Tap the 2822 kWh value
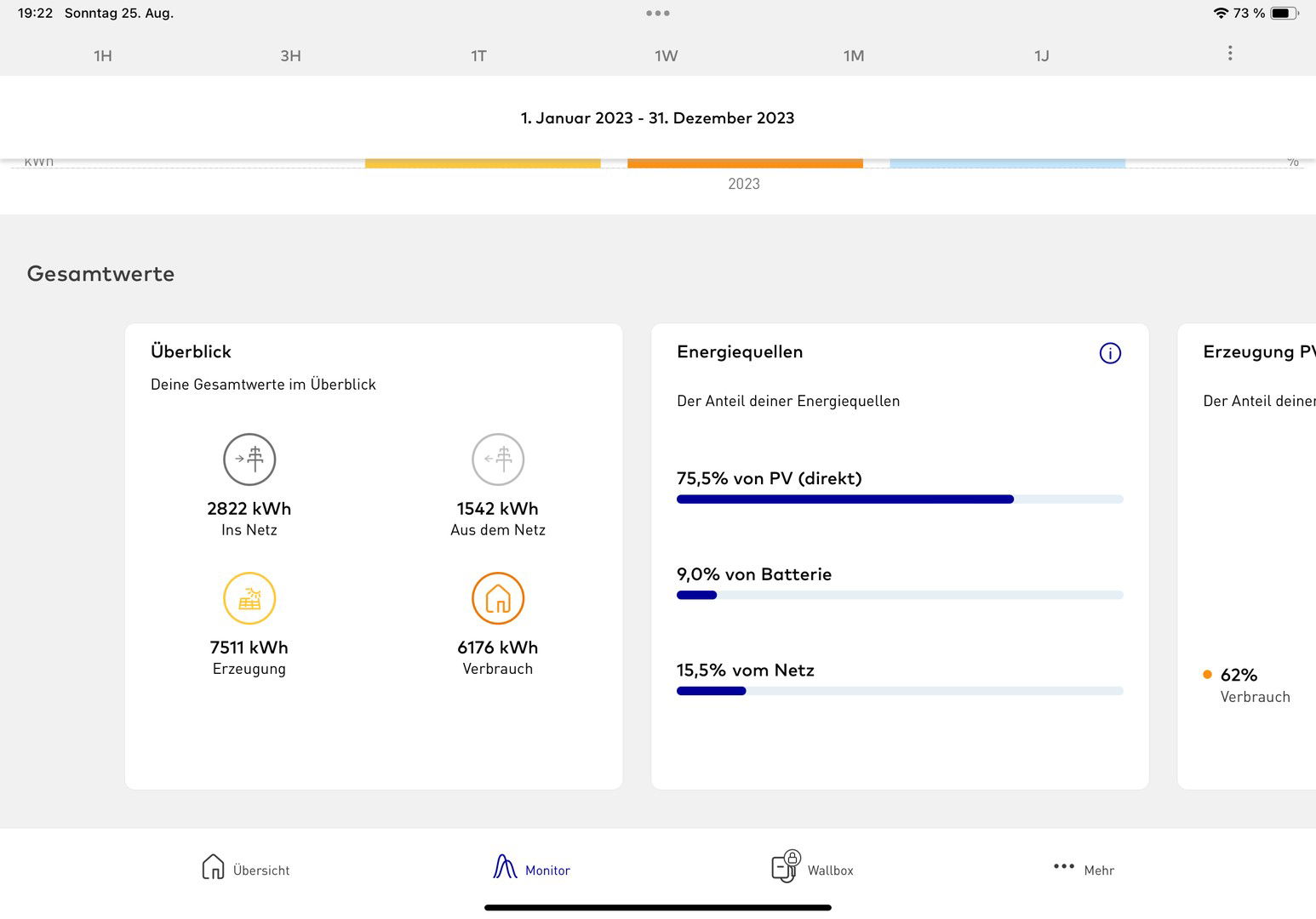Image resolution: width=1316 pixels, height=919 pixels. click(x=249, y=509)
